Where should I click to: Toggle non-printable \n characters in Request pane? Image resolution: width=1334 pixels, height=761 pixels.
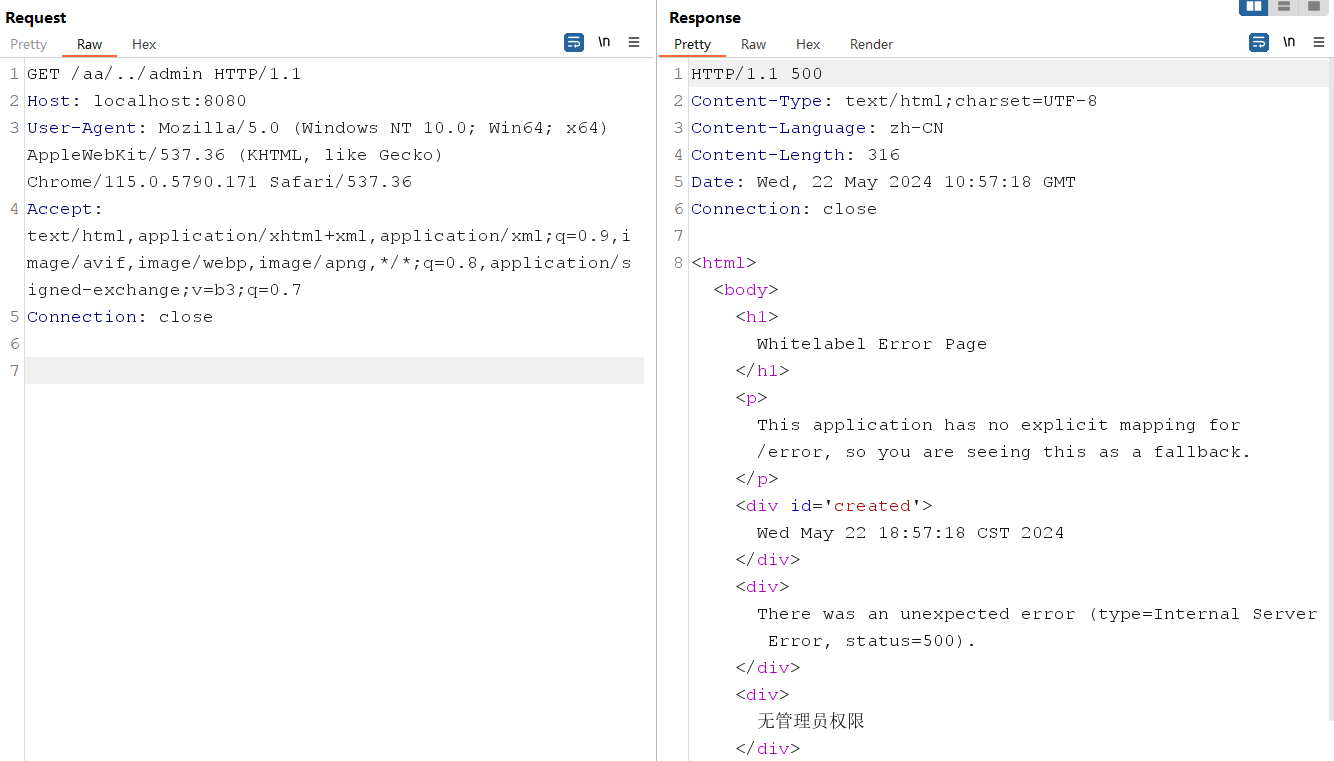[604, 42]
